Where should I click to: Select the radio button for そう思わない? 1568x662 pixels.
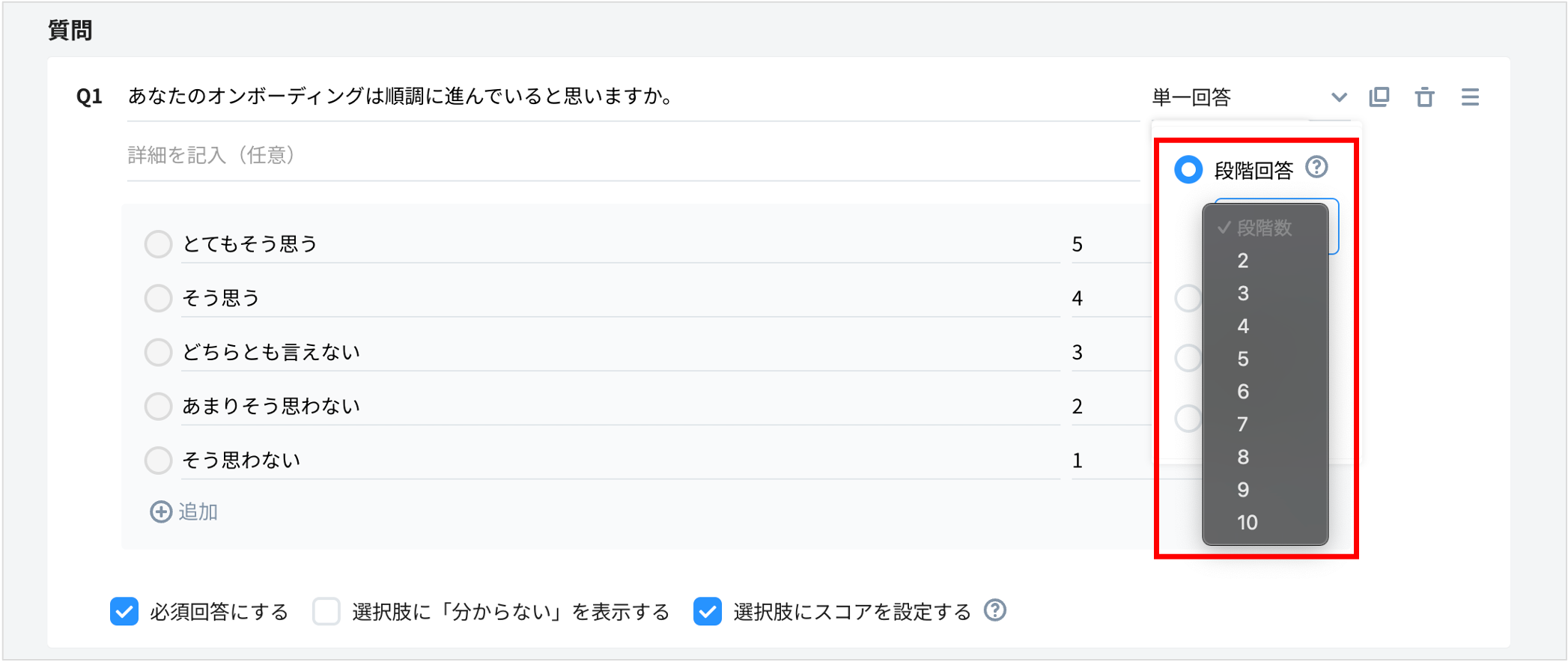point(158,460)
